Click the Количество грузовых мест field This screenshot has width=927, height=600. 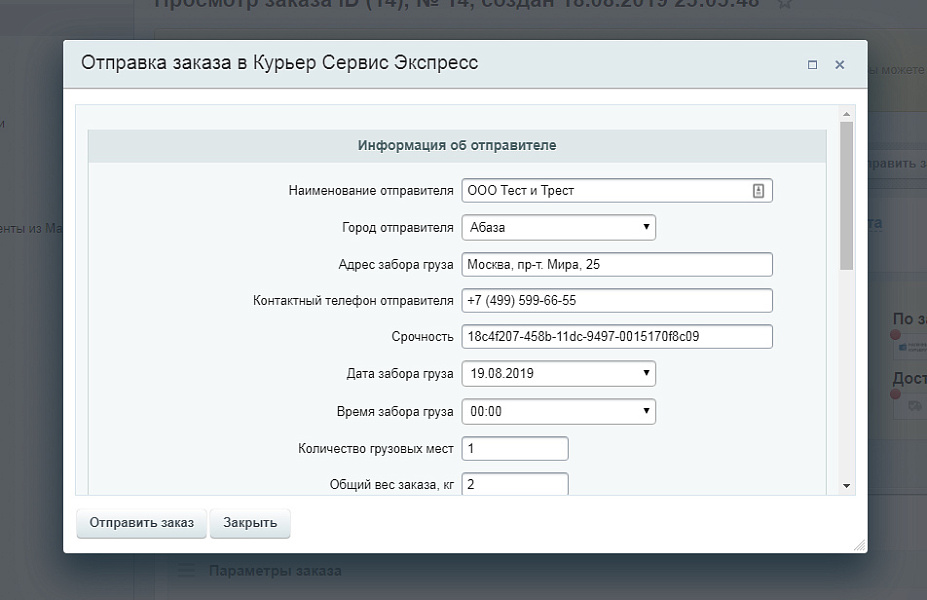(x=515, y=448)
